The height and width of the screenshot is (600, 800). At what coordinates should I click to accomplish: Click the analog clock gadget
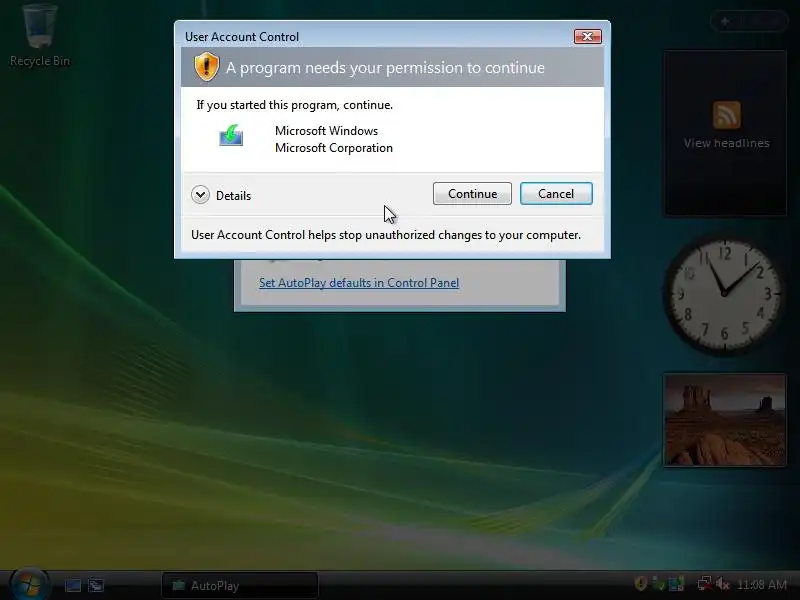click(x=723, y=294)
